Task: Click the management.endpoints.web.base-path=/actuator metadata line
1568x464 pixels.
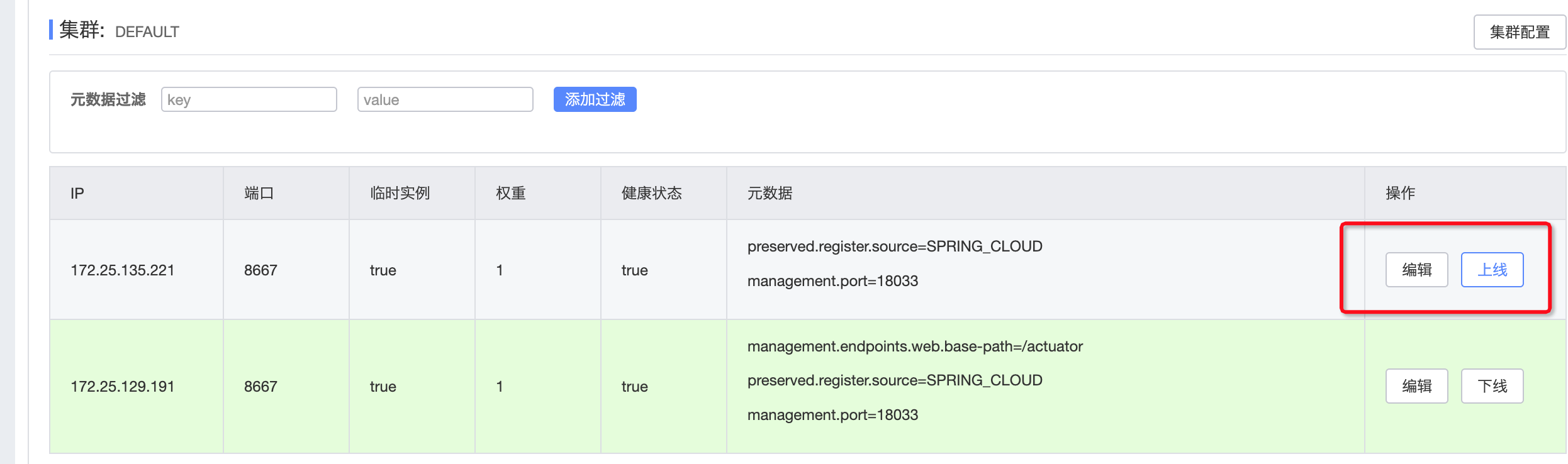Action: [915, 346]
